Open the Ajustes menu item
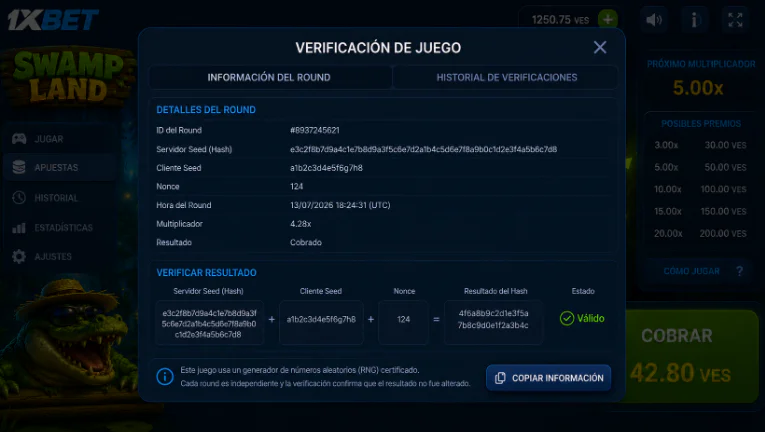The image size is (765, 432). pyautogui.click(x=59, y=256)
